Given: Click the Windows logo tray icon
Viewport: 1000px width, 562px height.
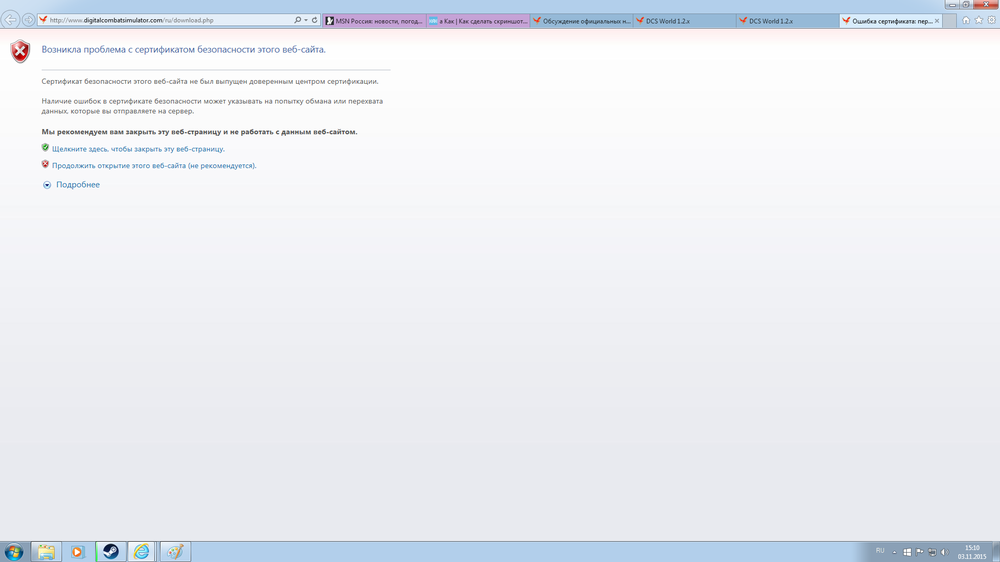Looking at the screenshot, I should [907, 552].
